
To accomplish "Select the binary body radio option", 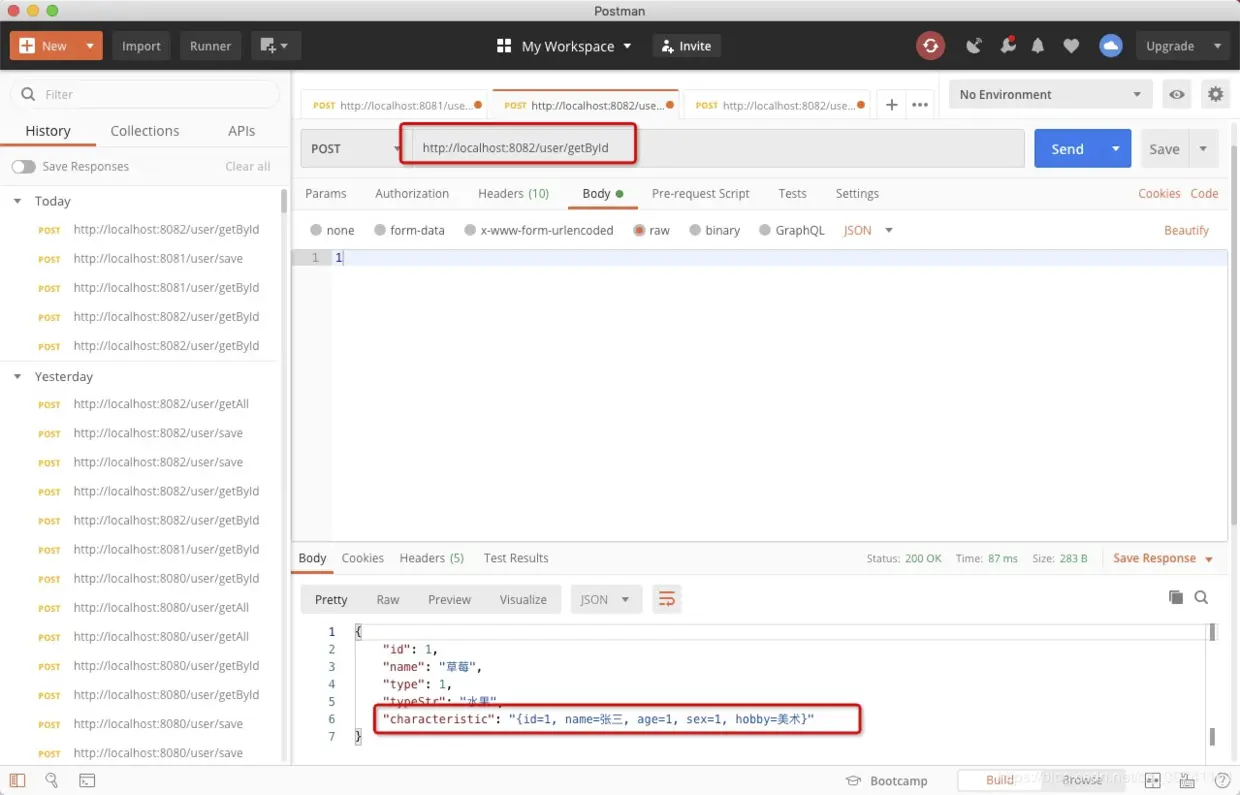I will pos(695,230).
